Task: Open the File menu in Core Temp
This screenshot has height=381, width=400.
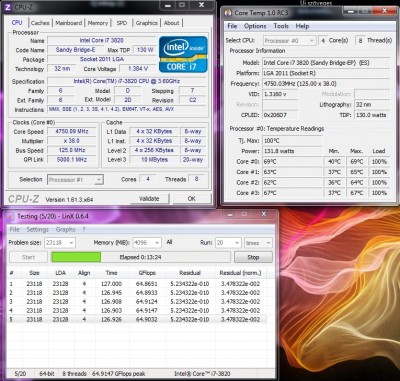Action: [232, 26]
